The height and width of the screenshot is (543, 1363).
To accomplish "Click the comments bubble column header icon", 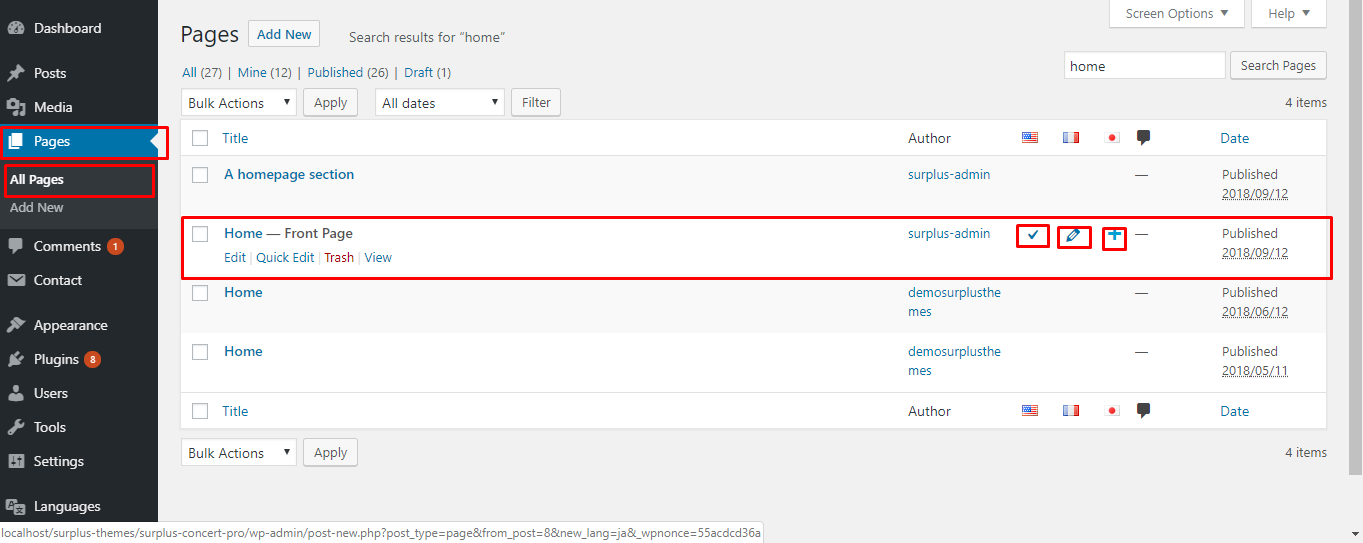I will [1144, 138].
